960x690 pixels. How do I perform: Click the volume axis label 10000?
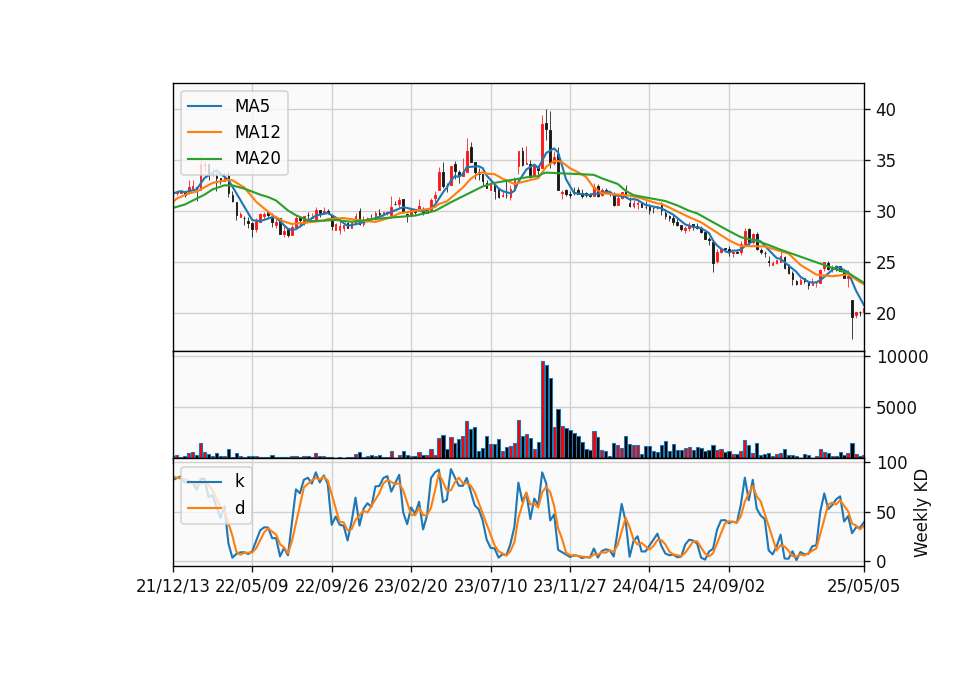coord(902,357)
